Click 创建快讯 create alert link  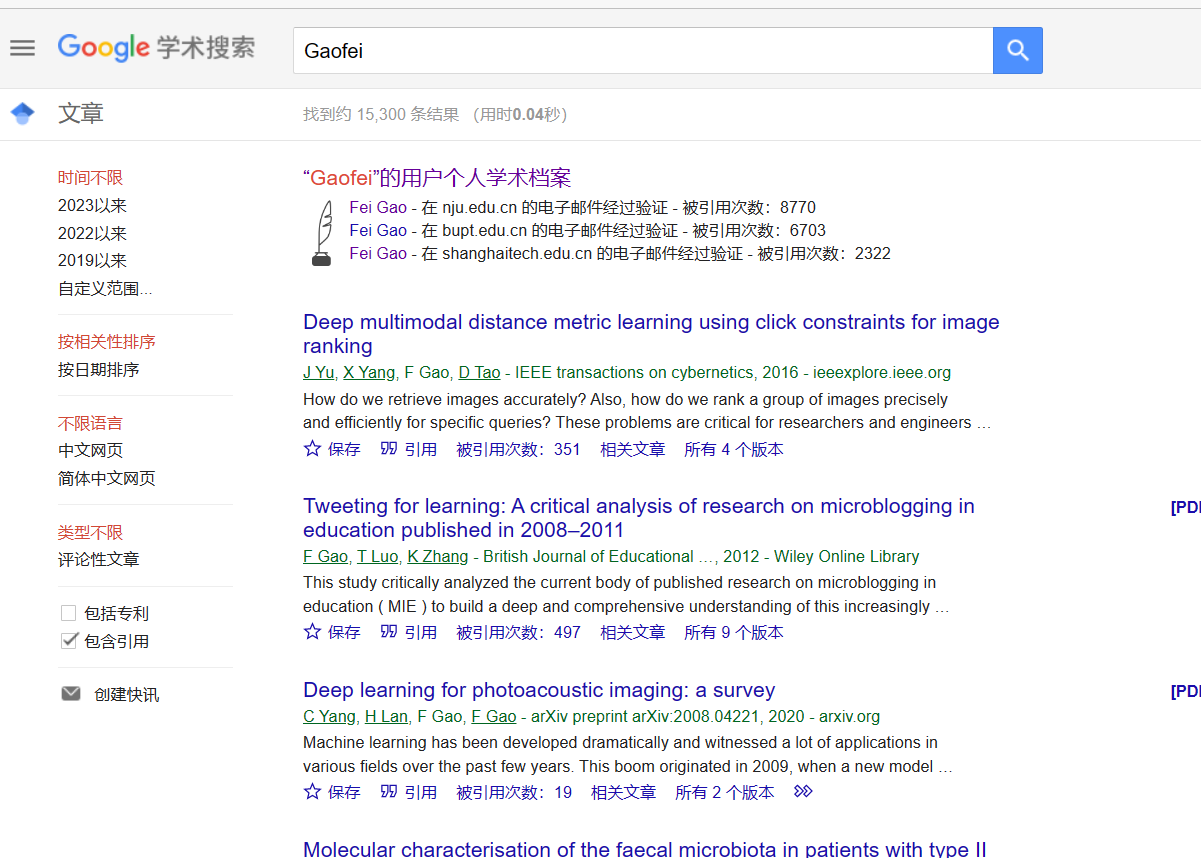[x=126, y=694]
